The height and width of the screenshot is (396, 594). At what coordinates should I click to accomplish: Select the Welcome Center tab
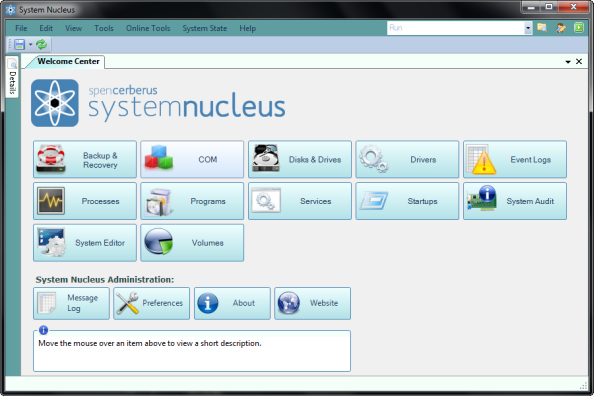pos(68,61)
